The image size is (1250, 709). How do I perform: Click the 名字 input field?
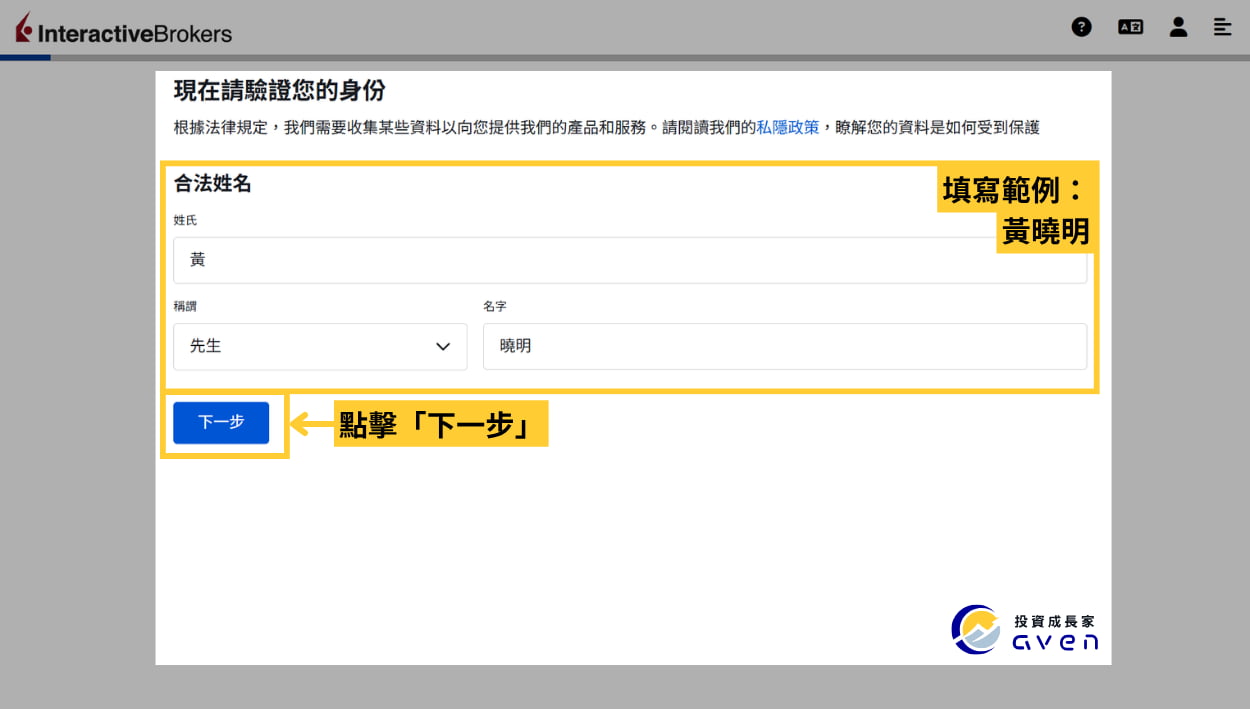[x=785, y=346]
